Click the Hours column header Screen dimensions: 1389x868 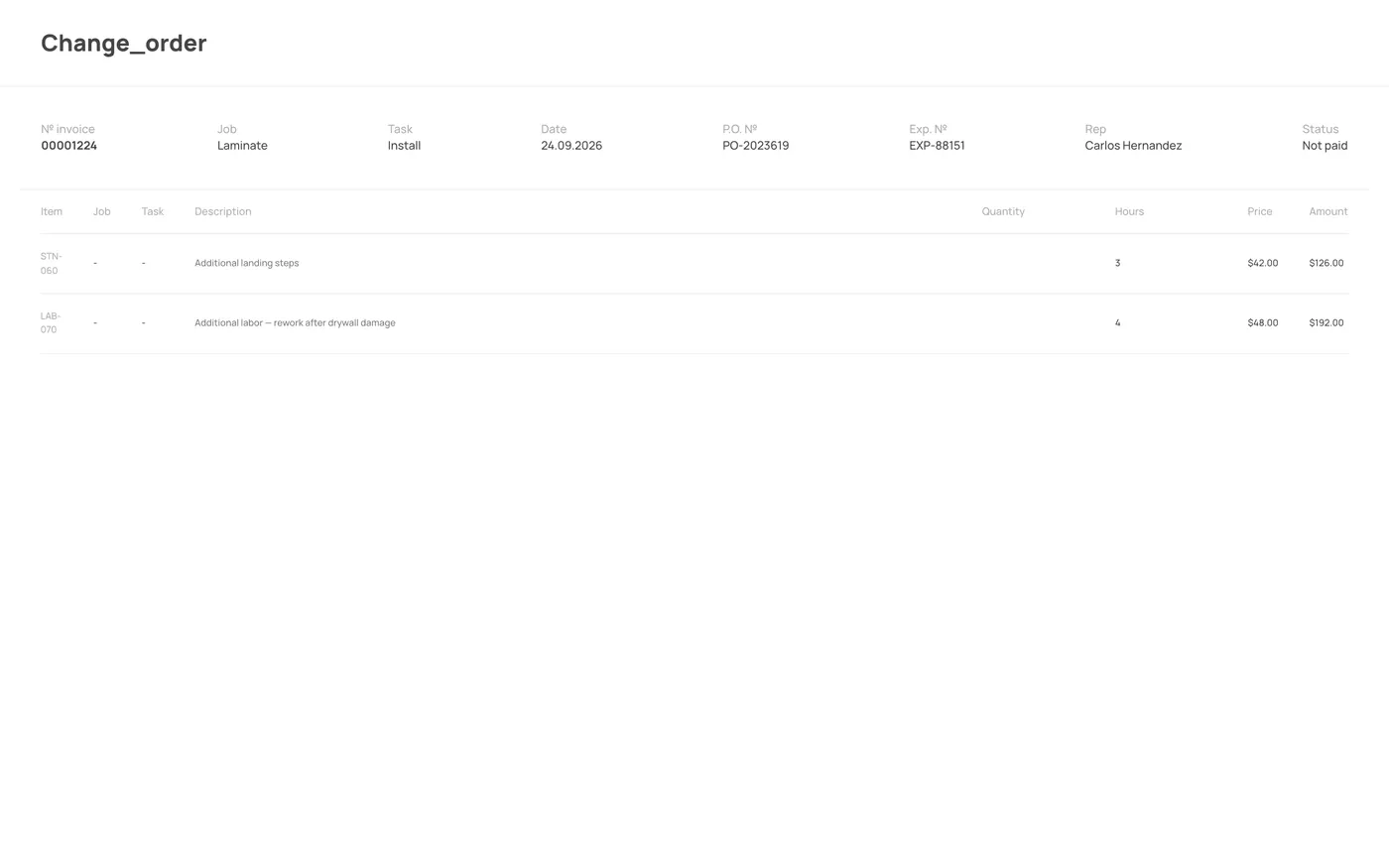tap(1129, 211)
